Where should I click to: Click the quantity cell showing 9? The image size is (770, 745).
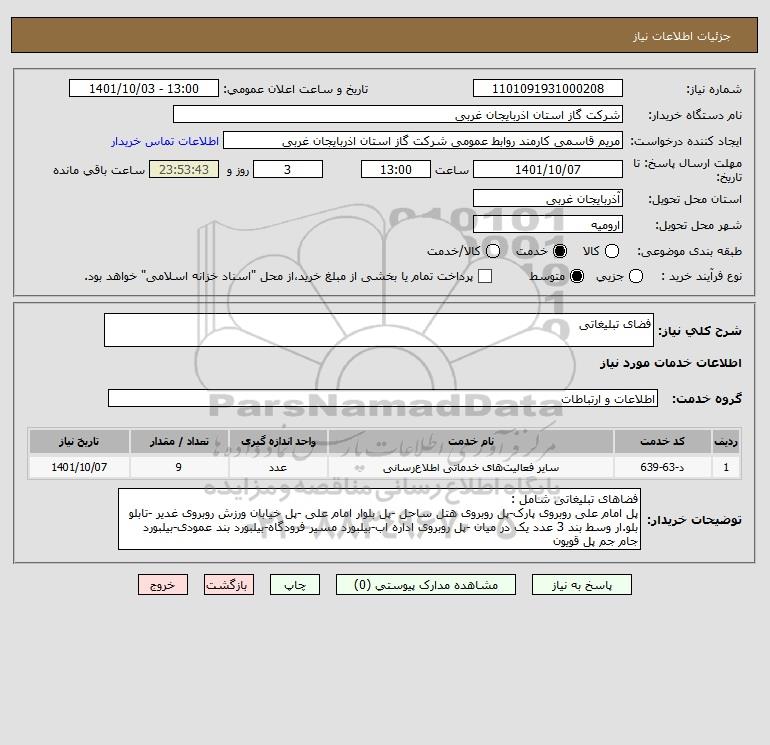pyautogui.click(x=179, y=467)
